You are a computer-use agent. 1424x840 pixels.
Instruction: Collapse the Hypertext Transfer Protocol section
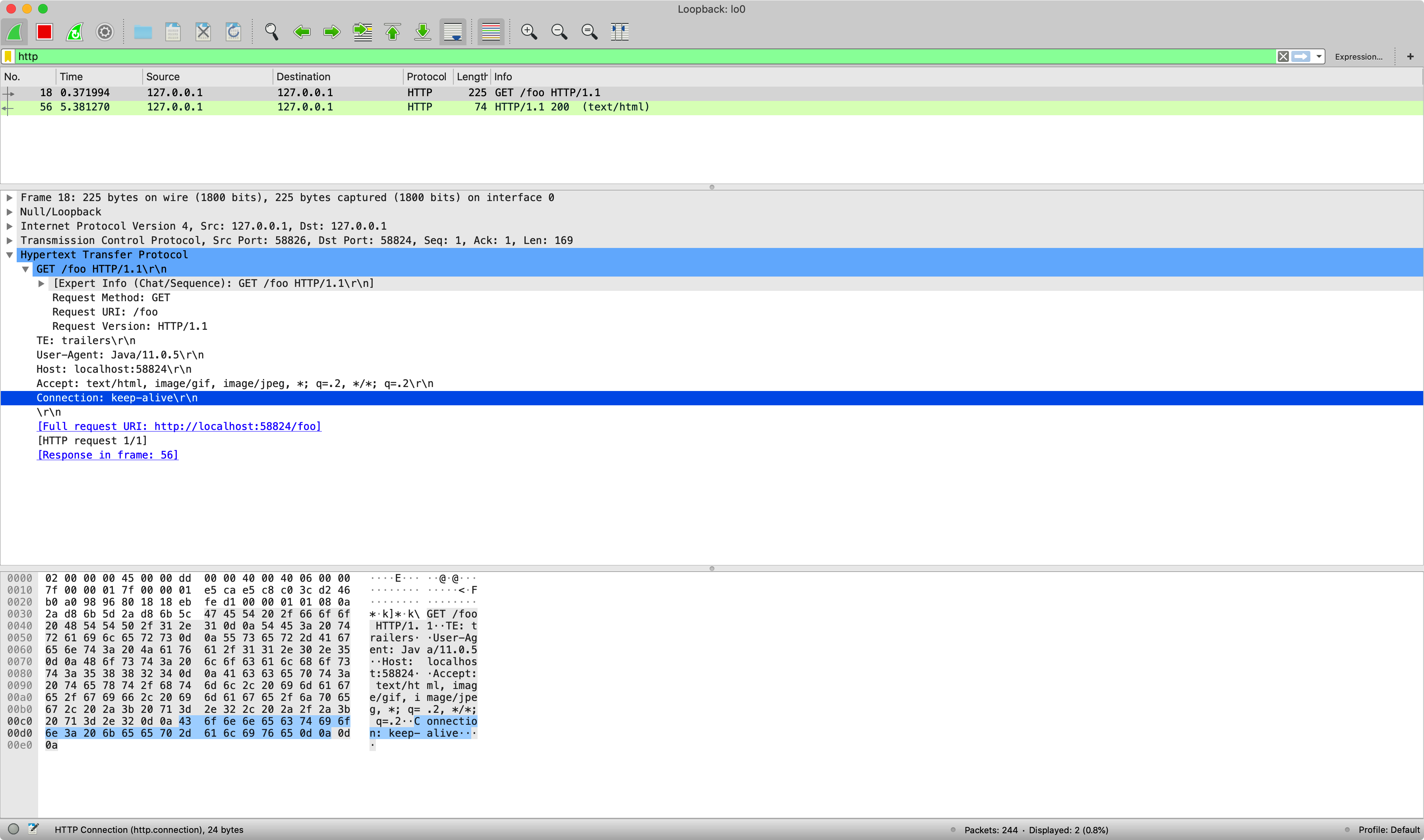coord(10,255)
